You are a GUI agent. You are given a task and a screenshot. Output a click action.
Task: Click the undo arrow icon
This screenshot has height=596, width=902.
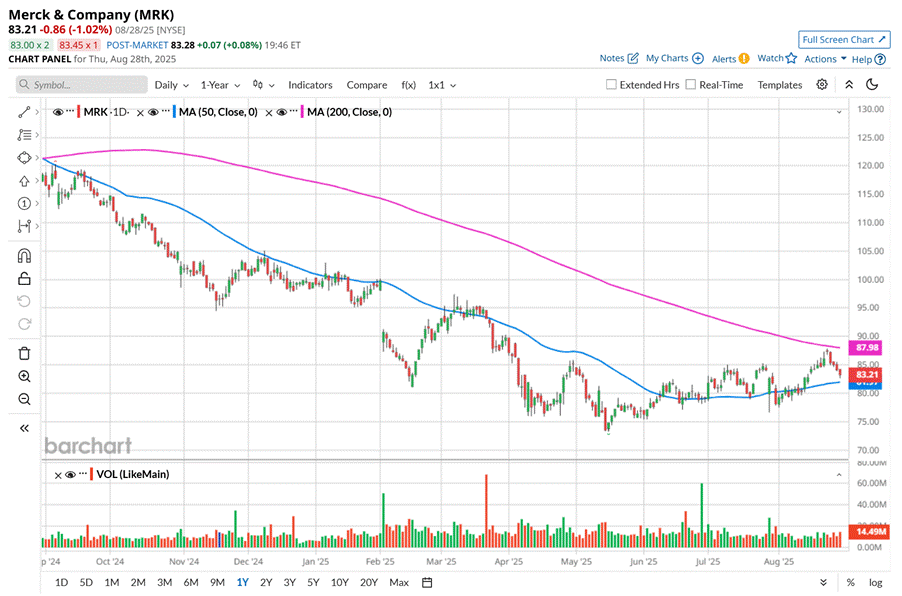pos(24,301)
